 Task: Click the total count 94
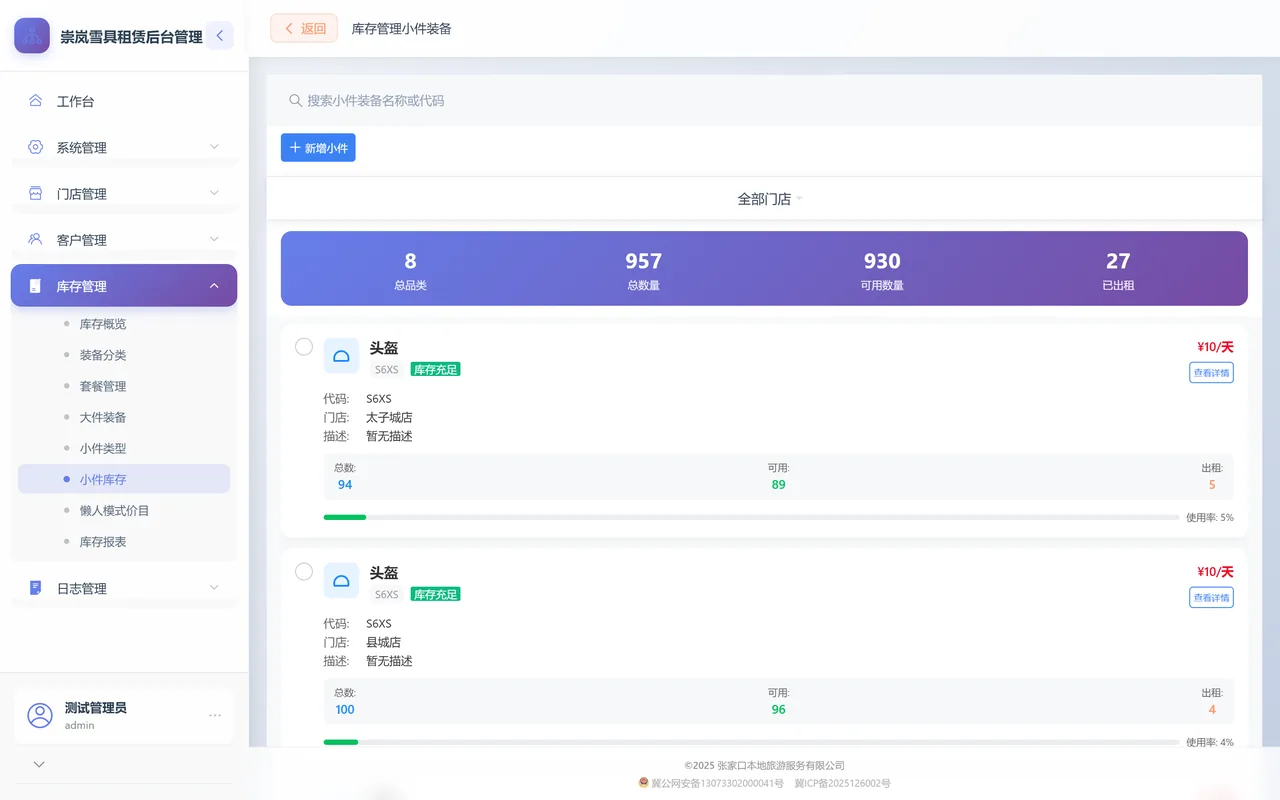click(345, 485)
